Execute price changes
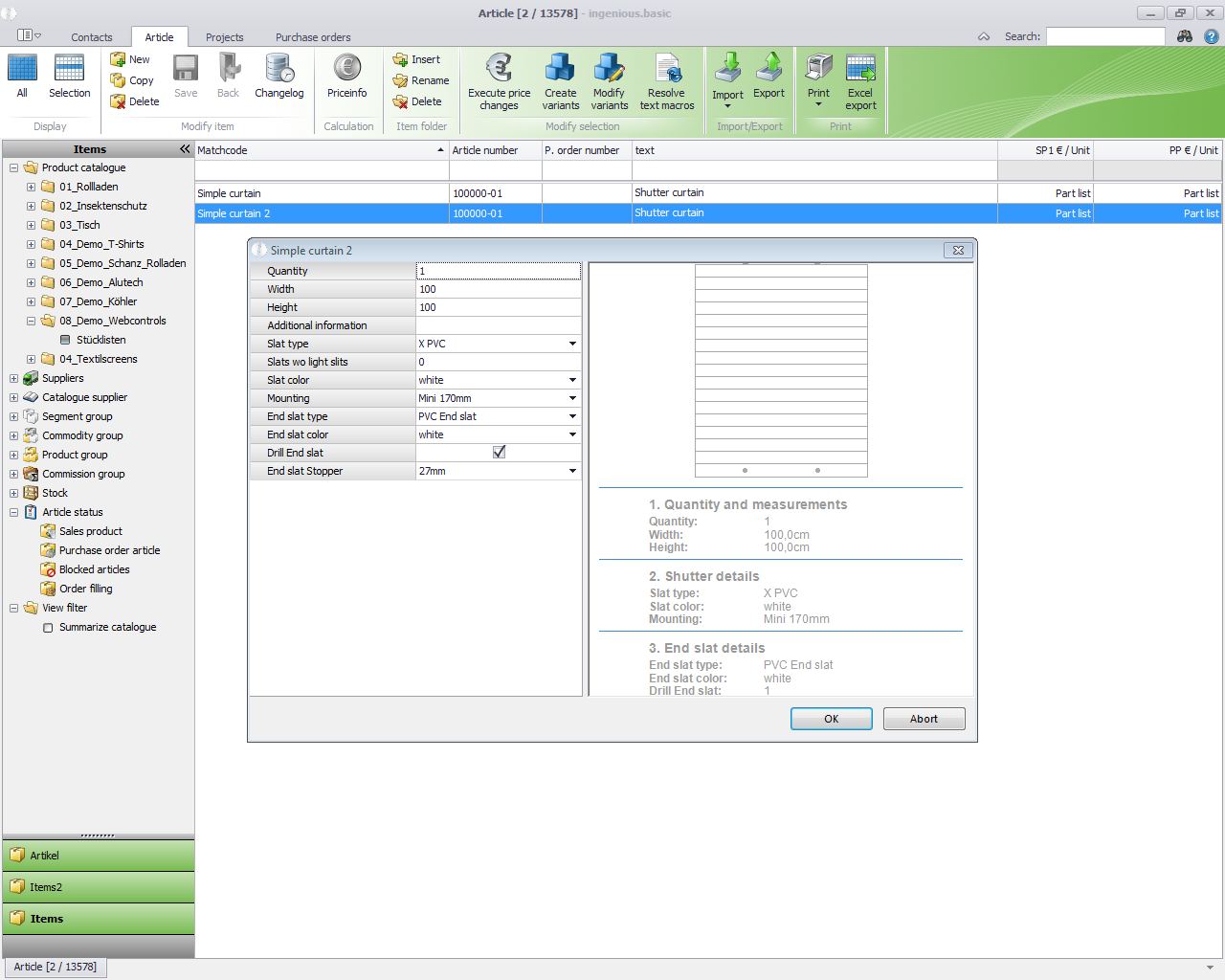Viewport: 1225px width, 980px height. tap(499, 81)
